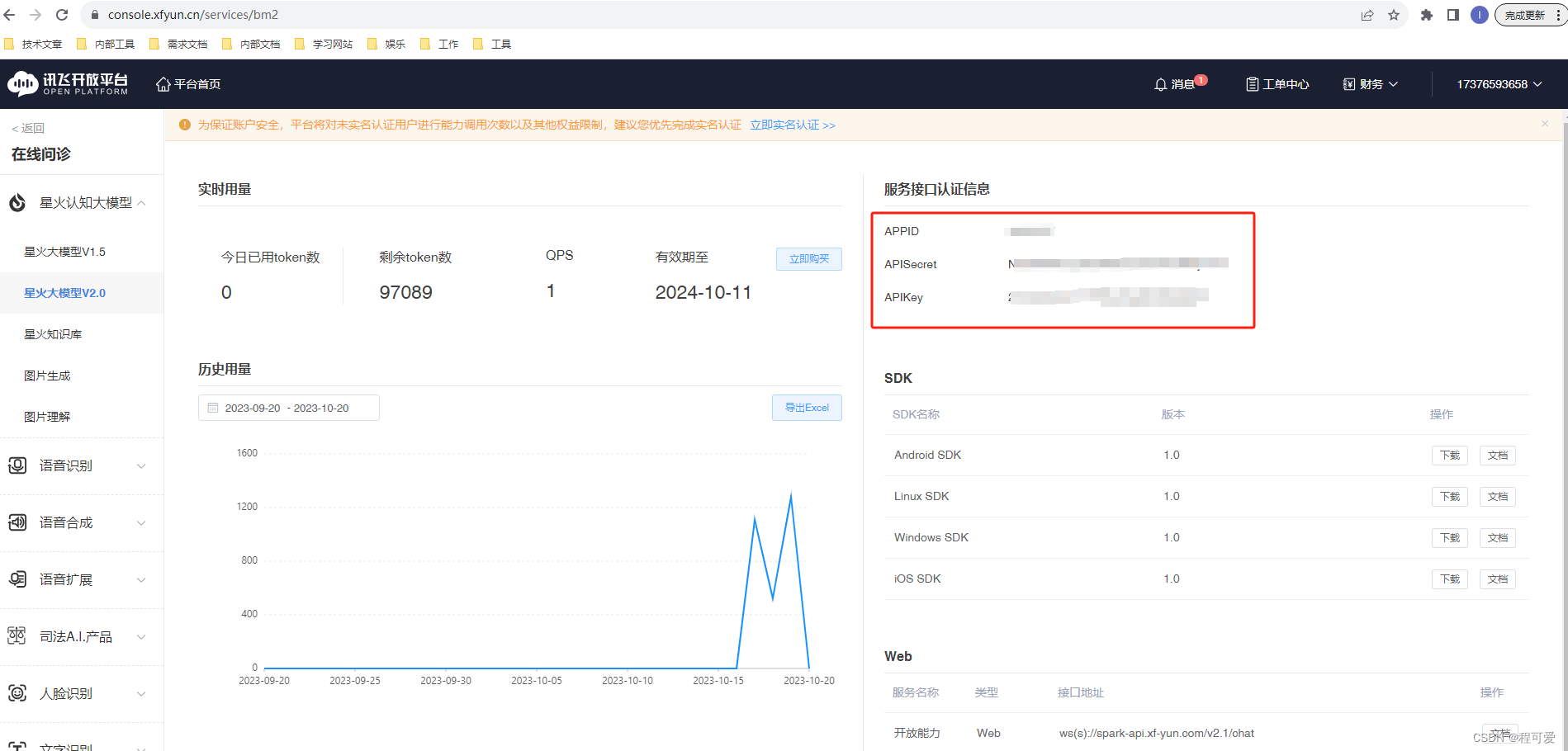The width and height of the screenshot is (1568, 751).
Task: Click the ws(s)://spark-api.xf-yun.com/v2.1/chat address
Action: pos(1156,733)
